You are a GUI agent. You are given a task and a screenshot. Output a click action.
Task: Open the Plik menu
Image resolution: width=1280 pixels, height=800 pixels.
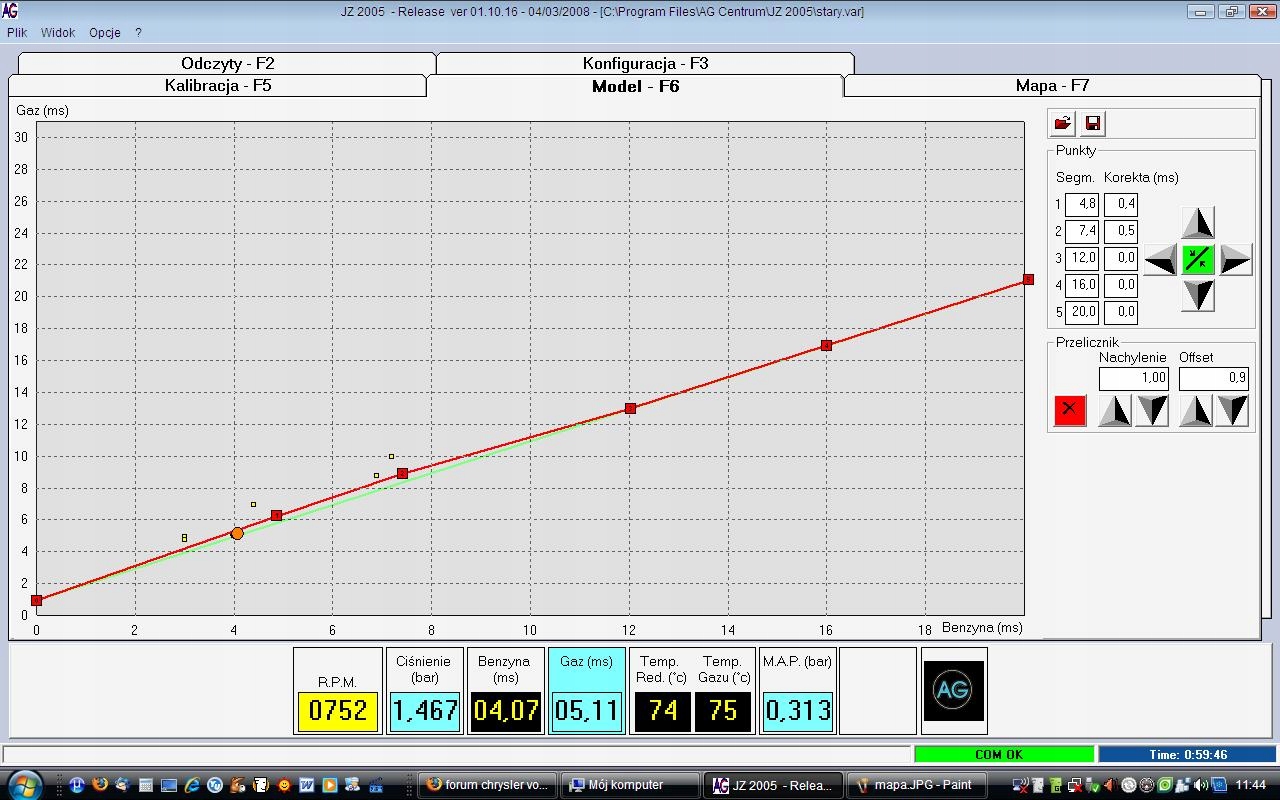(x=17, y=32)
